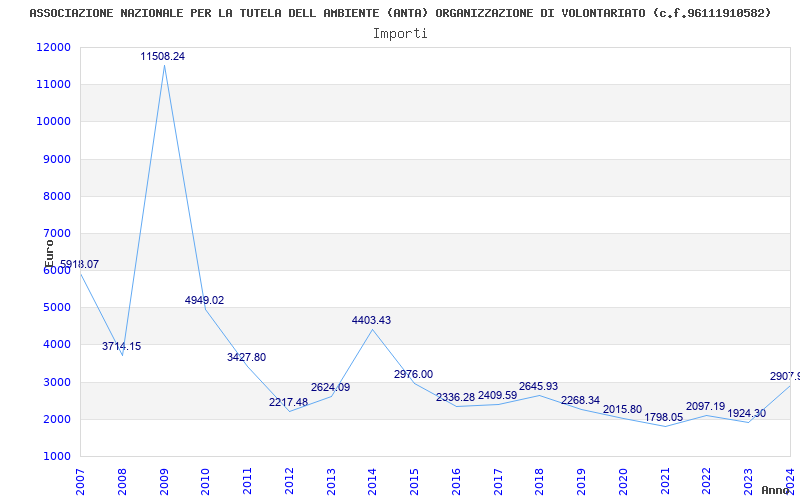Click the 2016 x-axis year label
This screenshot has height=500, width=800.
pyautogui.click(x=456, y=481)
